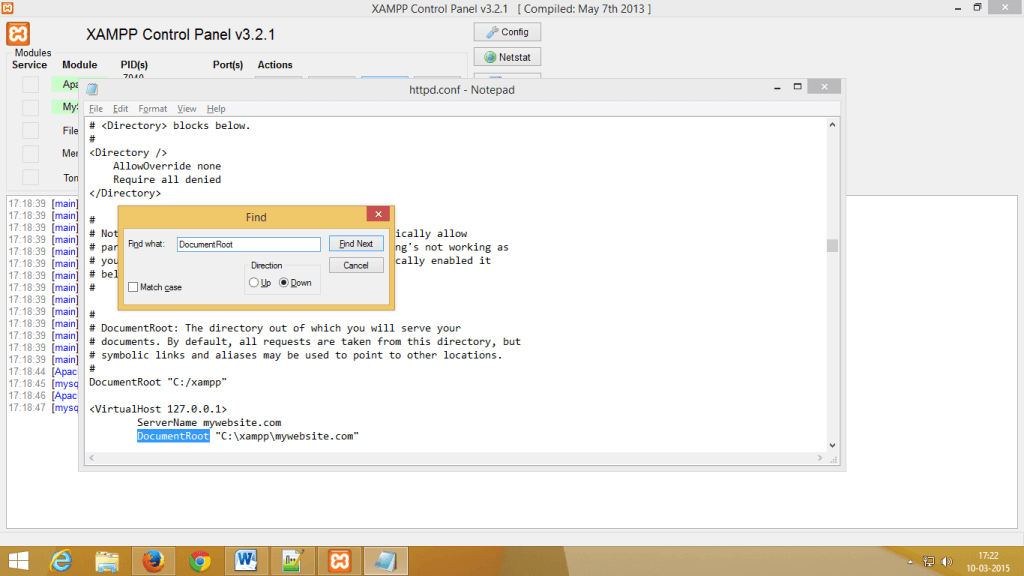Image resolution: width=1024 pixels, height=576 pixels.
Task: Open Netstat in XAMPP Control Panel
Action: click(507, 57)
